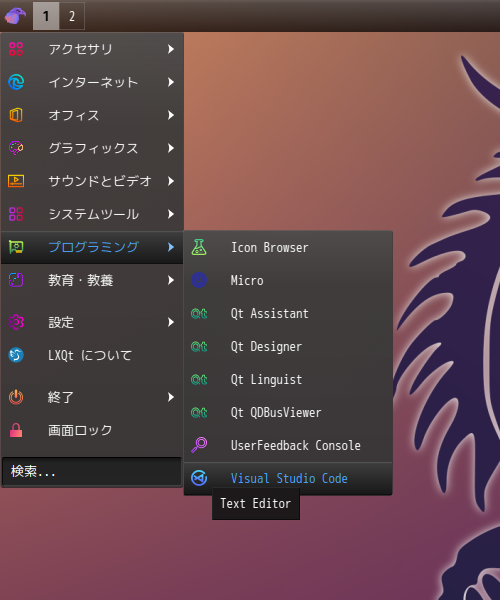Click the 検索 search field

click(x=92, y=471)
